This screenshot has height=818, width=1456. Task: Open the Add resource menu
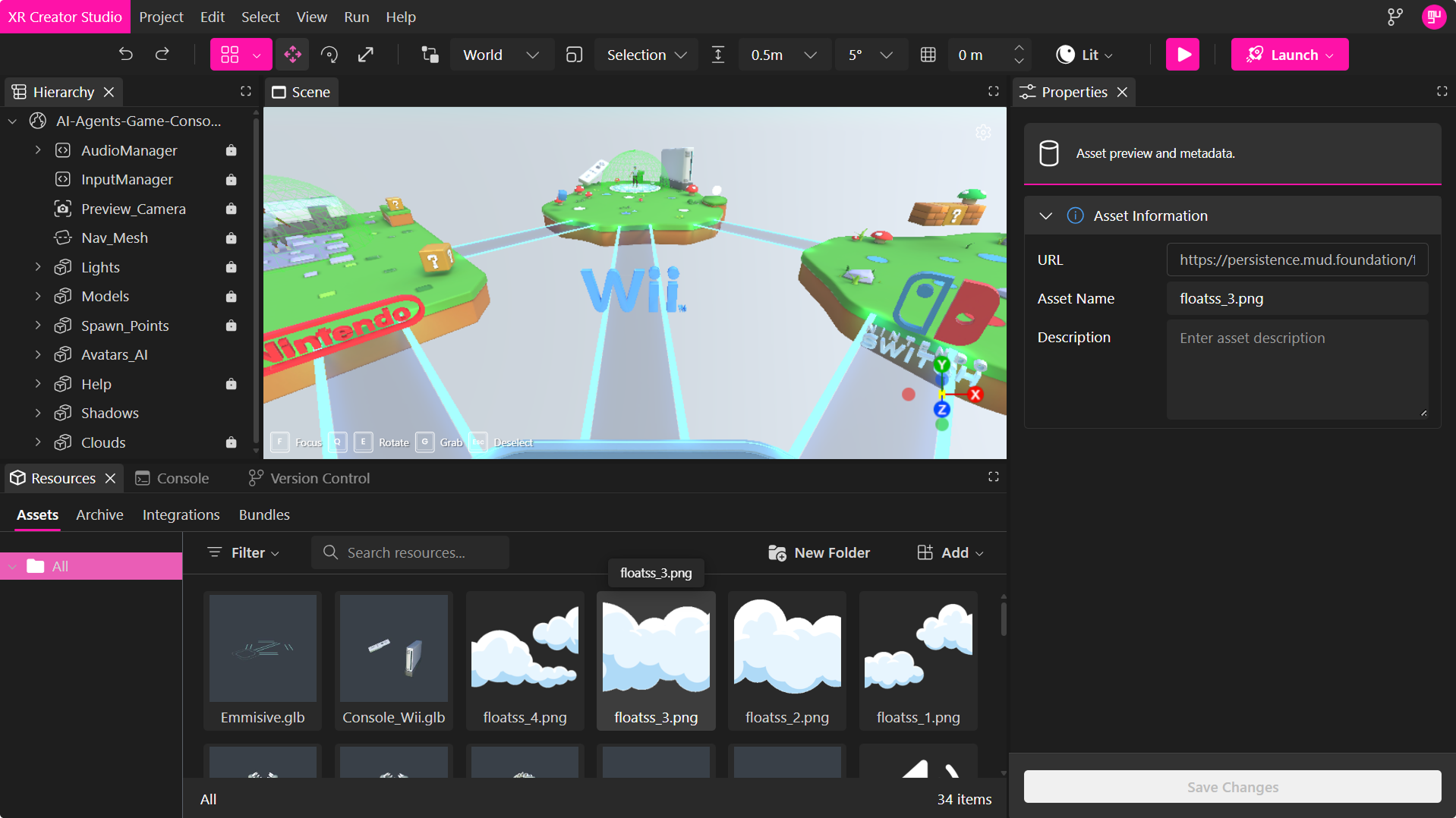click(x=950, y=552)
